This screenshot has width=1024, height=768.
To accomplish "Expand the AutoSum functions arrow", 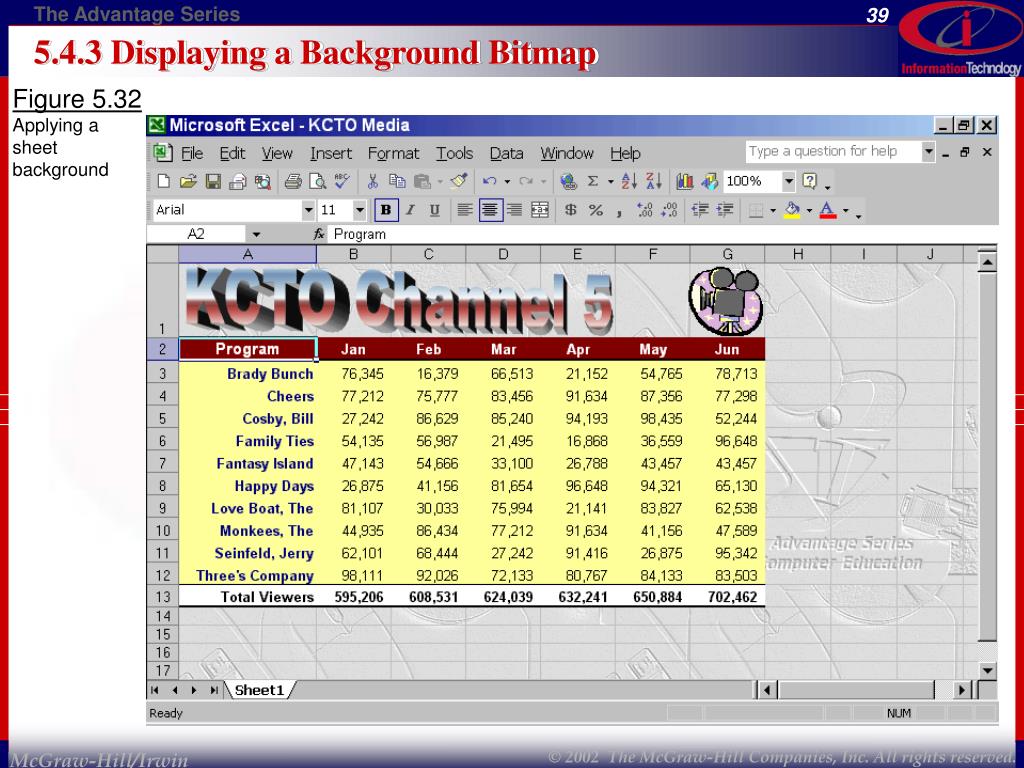I will pyautogui.click(x=611, y=182).
